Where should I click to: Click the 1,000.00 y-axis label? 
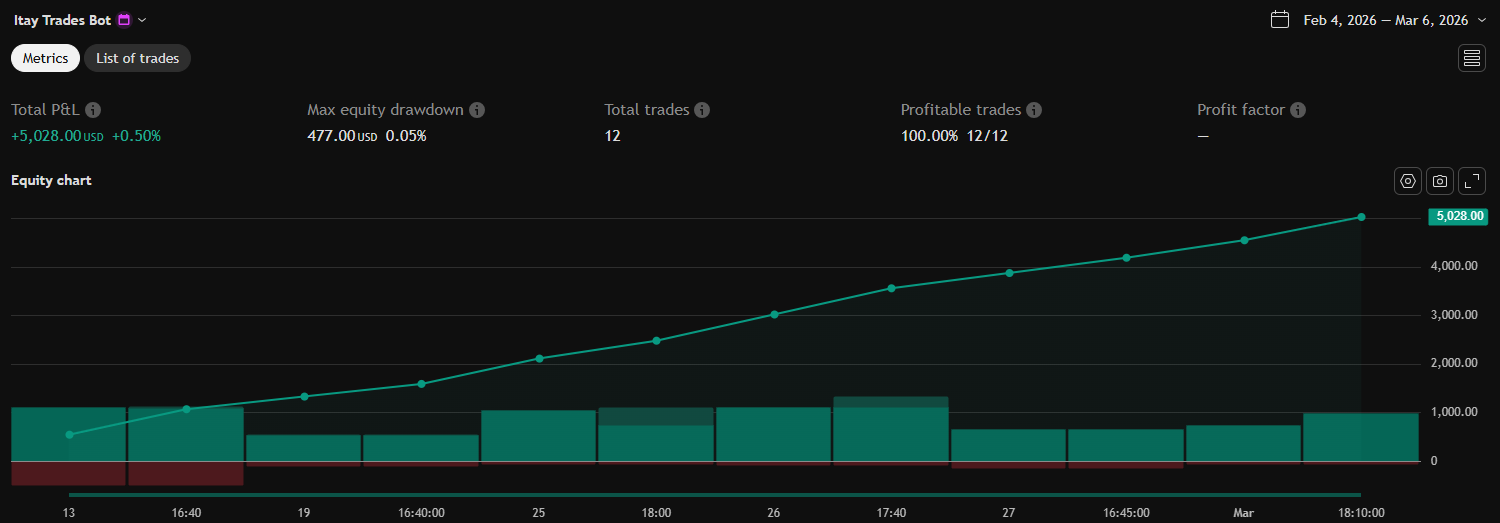coord(1454,412)
